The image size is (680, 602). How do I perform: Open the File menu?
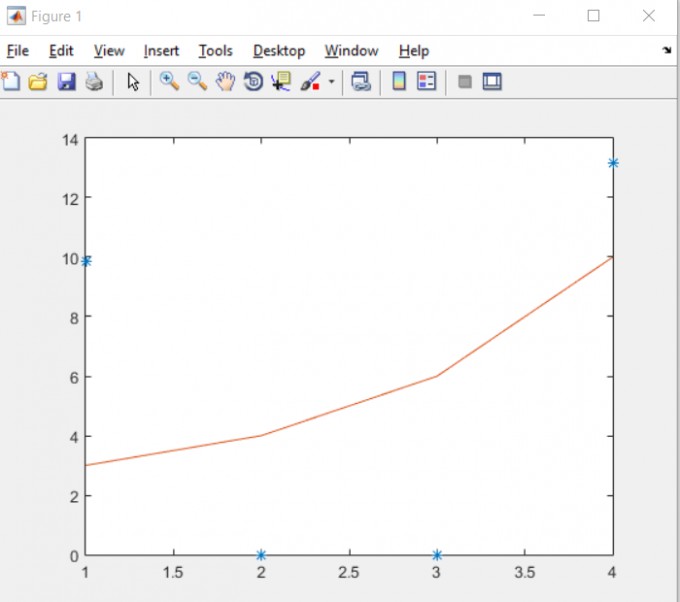click(x=18, y=51)
